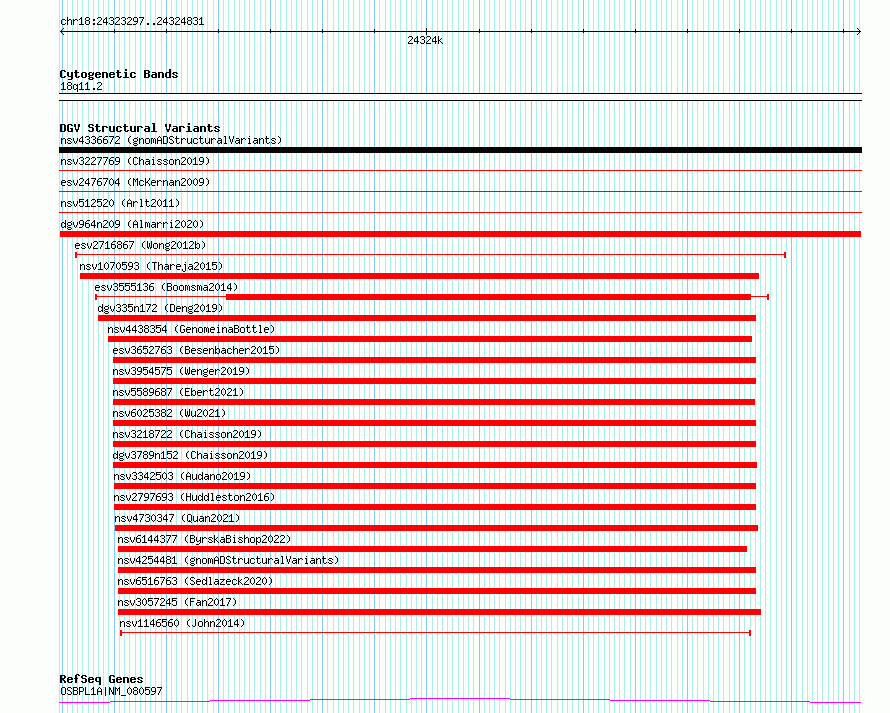
Task: Click the red bar under nsv3057245 Fan2017
Action: click(439, 612)
